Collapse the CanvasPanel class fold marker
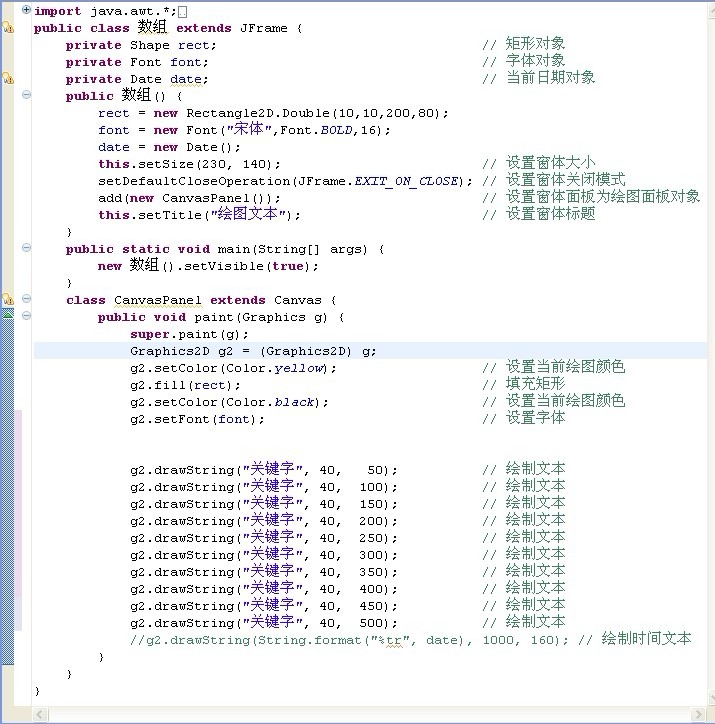This screenshot has height=724, width=715. point(26,300)
